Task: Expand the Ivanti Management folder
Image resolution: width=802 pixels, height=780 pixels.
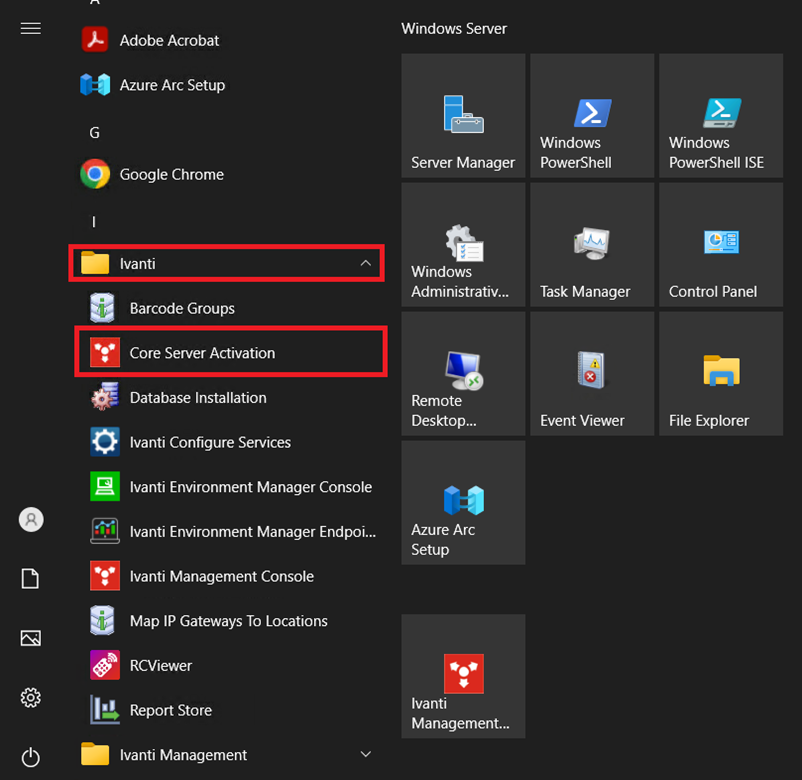Action: click(365, 754)
